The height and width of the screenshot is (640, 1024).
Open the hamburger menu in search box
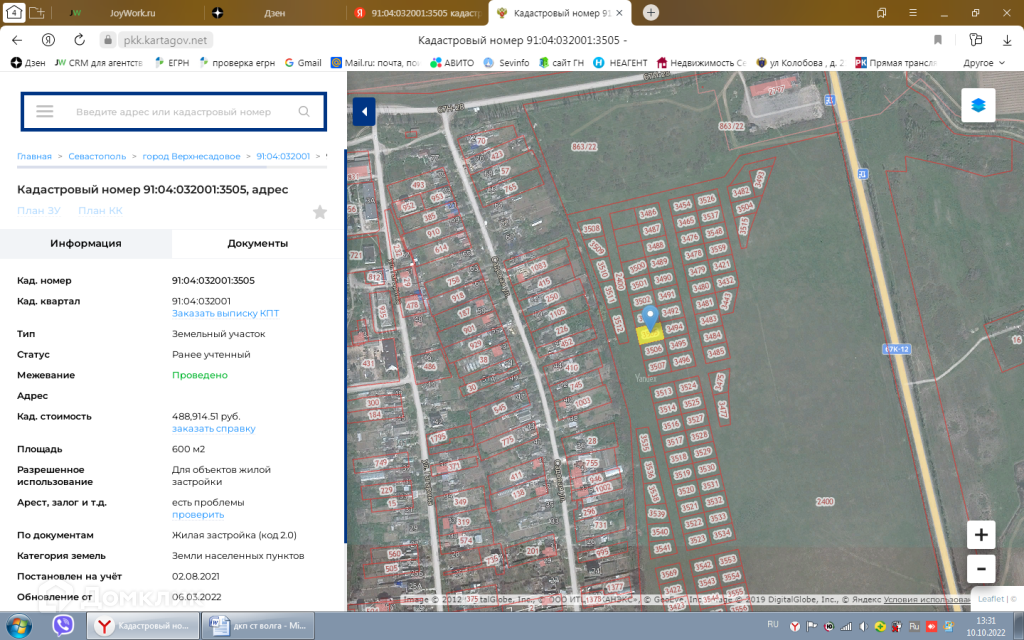click(x=44, y=112)
